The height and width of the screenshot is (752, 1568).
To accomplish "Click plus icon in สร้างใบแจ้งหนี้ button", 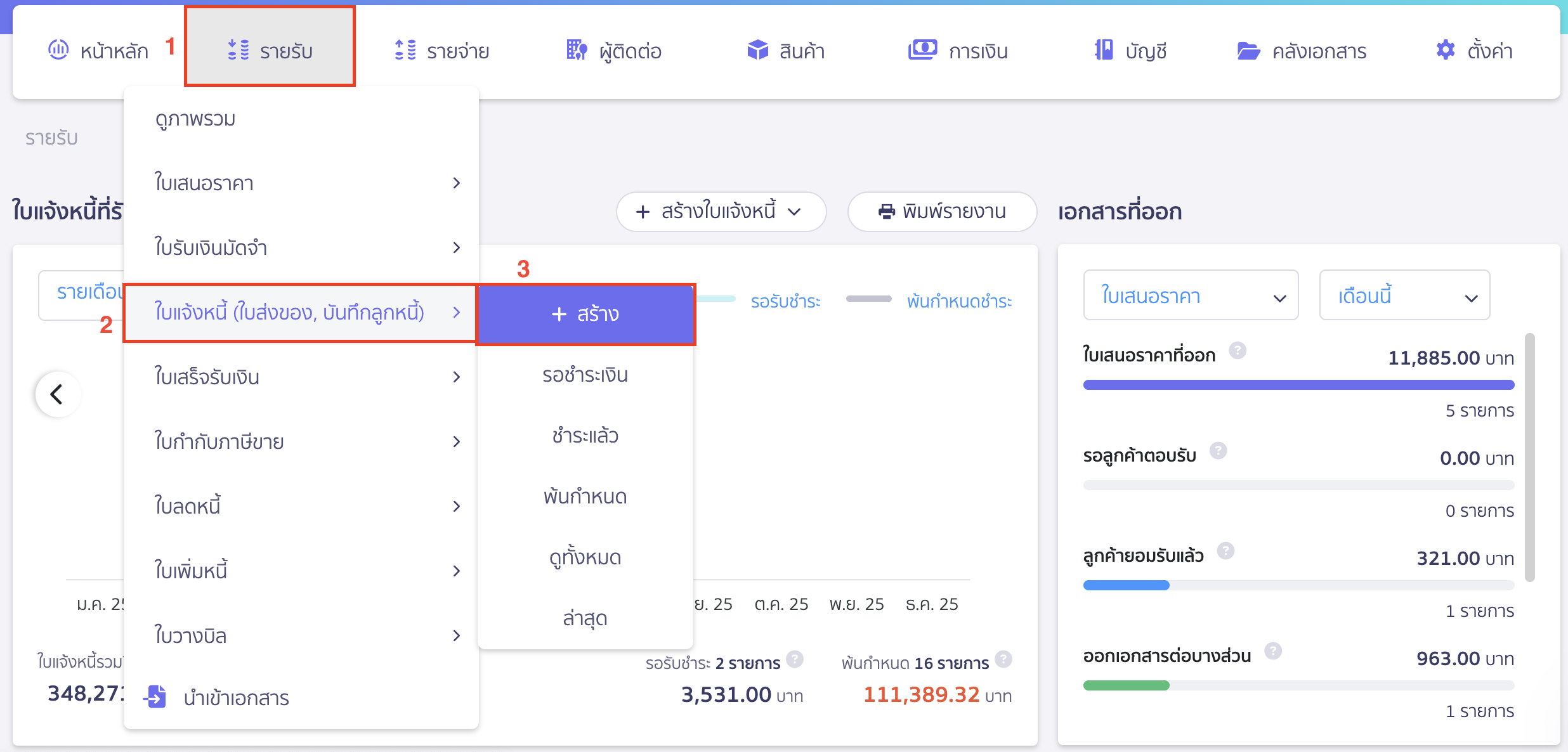I will tap(643, 212).
